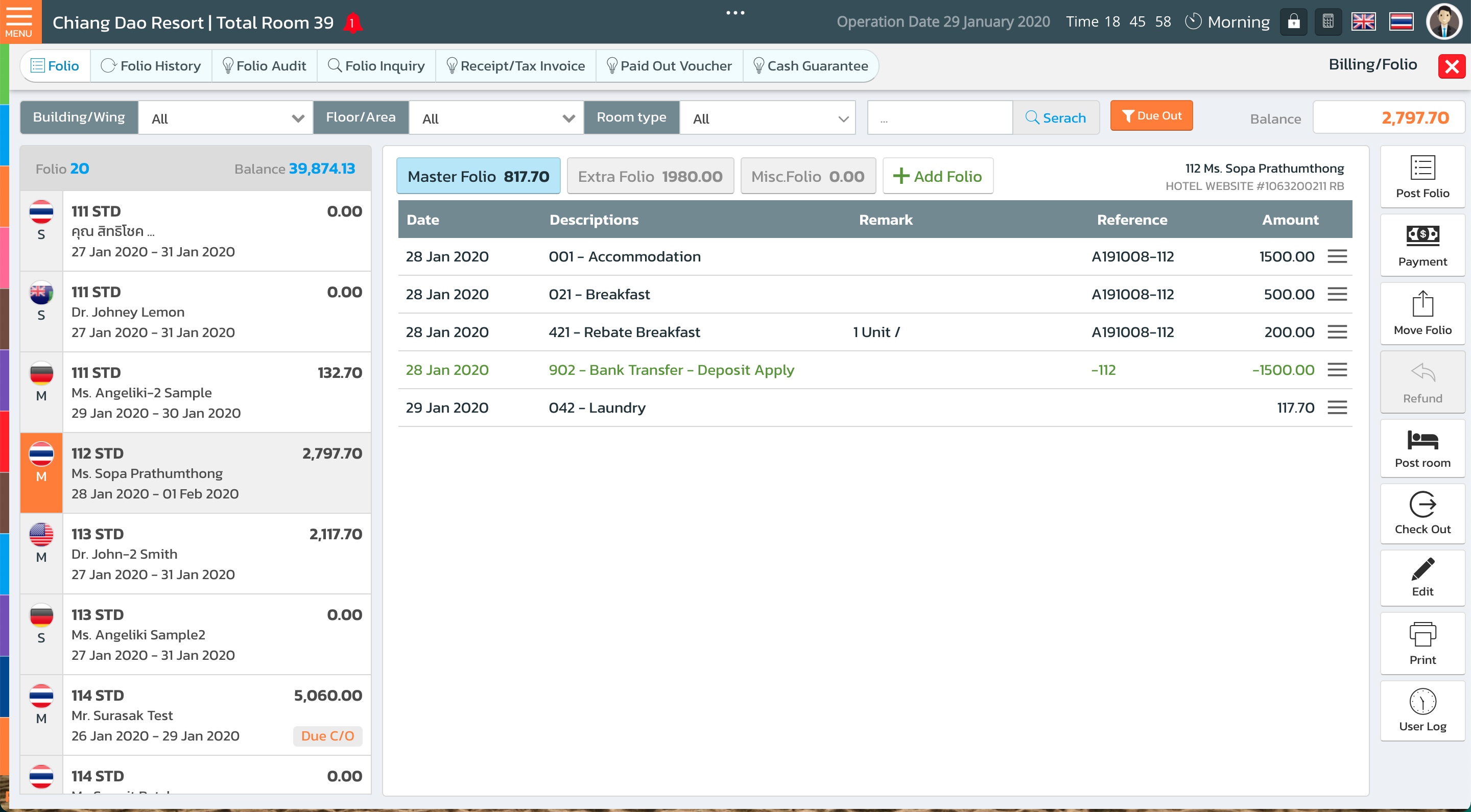This screenshot has height=812, width=1471.
Task: Click the Morning shift clock icon
Action: 1193,21
